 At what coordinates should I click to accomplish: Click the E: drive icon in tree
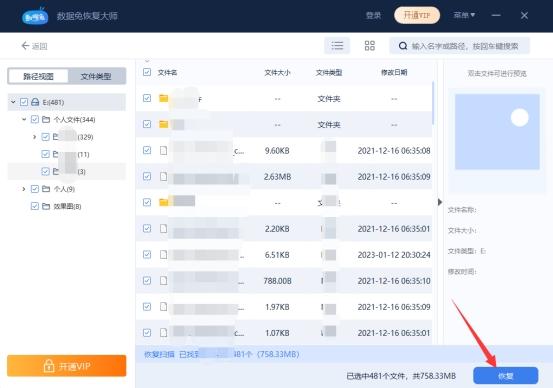click(35, 102)
